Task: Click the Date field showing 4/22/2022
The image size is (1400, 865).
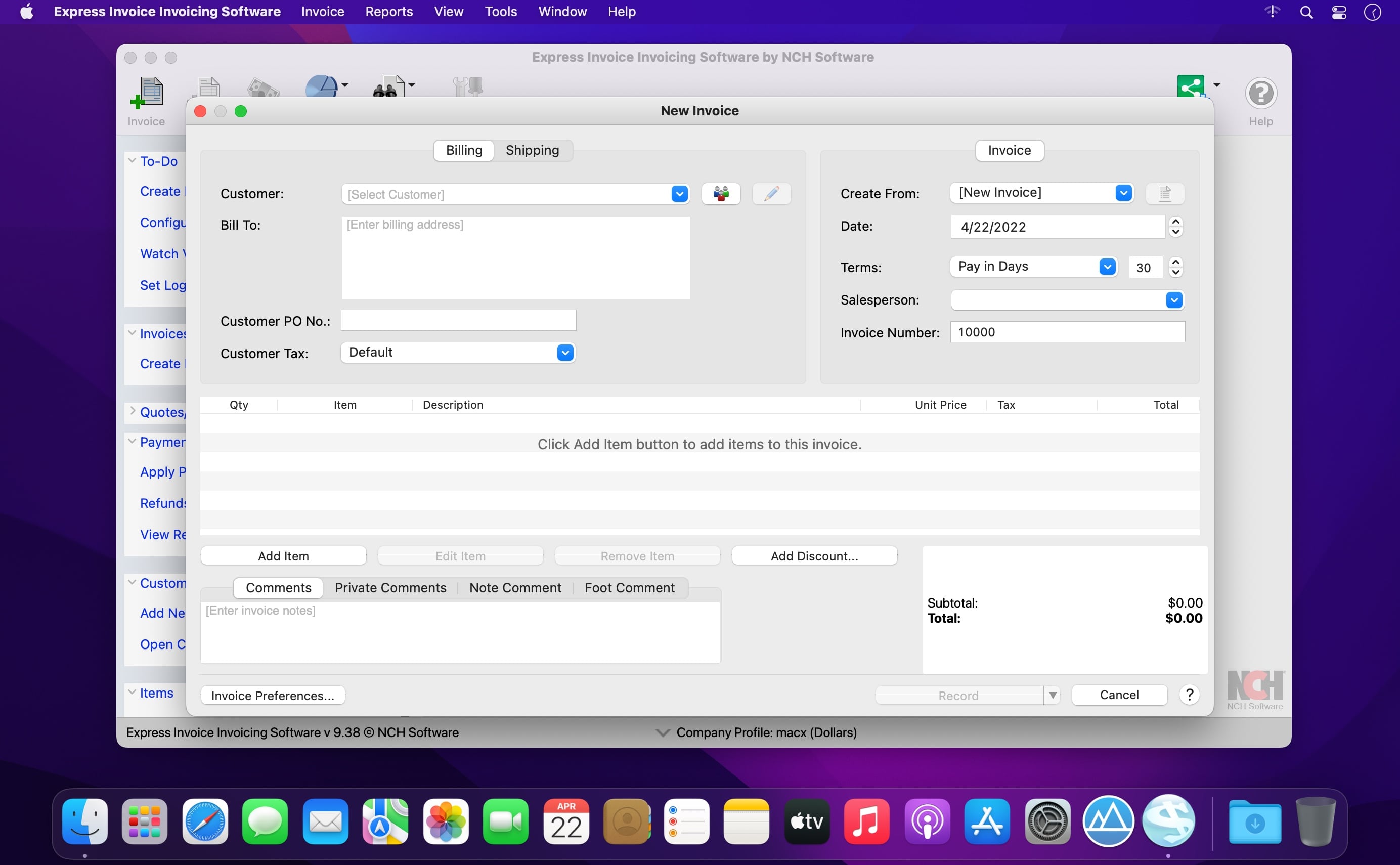Action: tap(1058, 227)
